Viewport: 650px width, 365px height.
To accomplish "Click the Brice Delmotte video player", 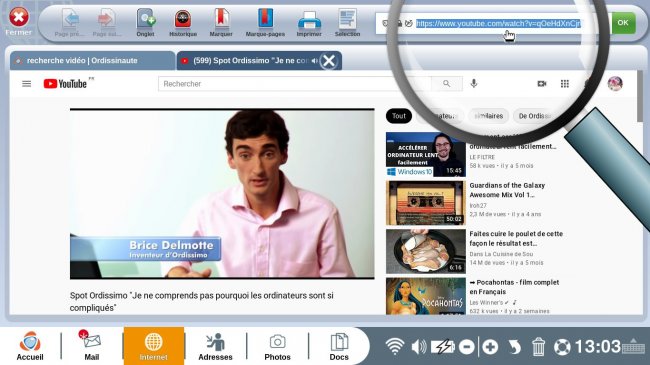I will click(x=222, y=194).
